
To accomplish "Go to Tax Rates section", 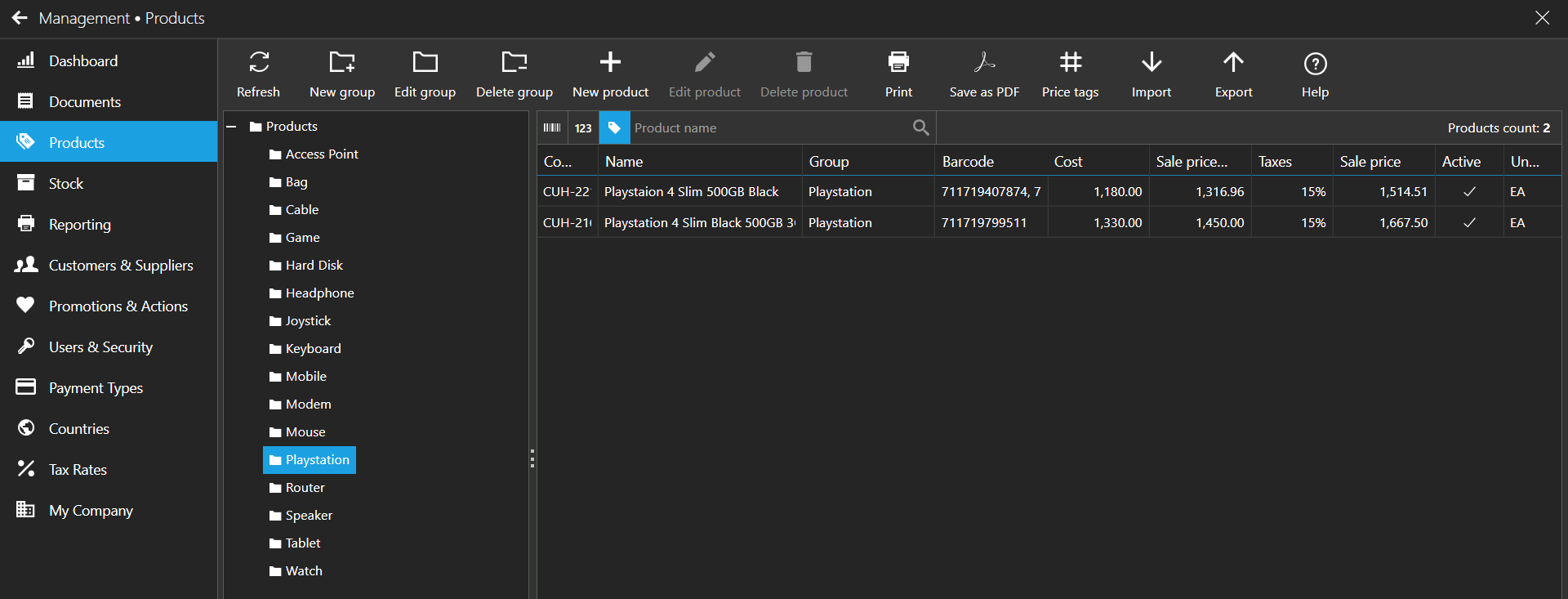I will click(x=78, y=470).
